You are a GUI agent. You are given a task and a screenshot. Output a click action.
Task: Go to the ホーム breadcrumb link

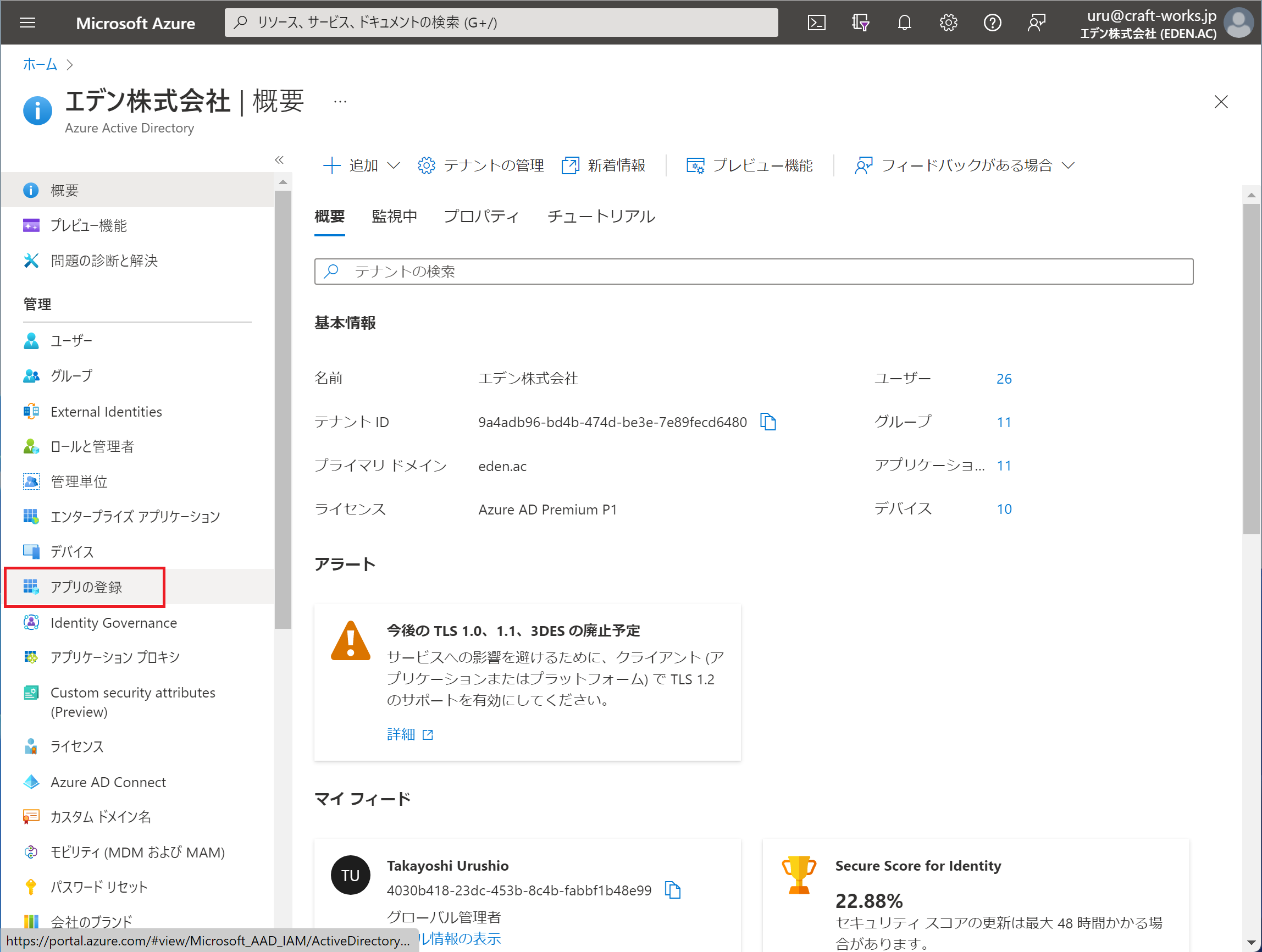[x=40, y=64]
